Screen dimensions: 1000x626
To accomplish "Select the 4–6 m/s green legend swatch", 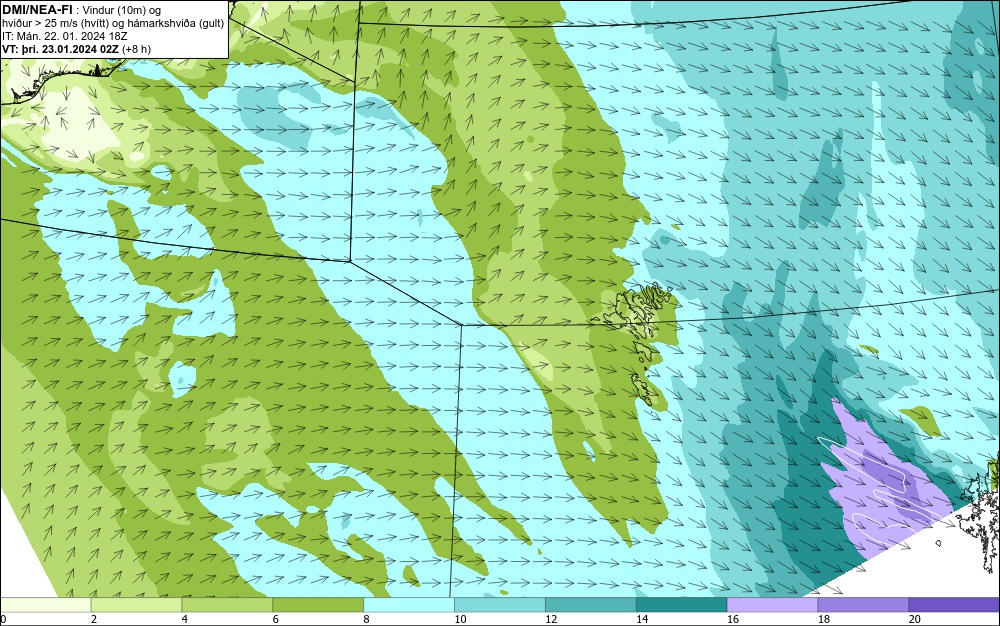I will coord(227,604).
